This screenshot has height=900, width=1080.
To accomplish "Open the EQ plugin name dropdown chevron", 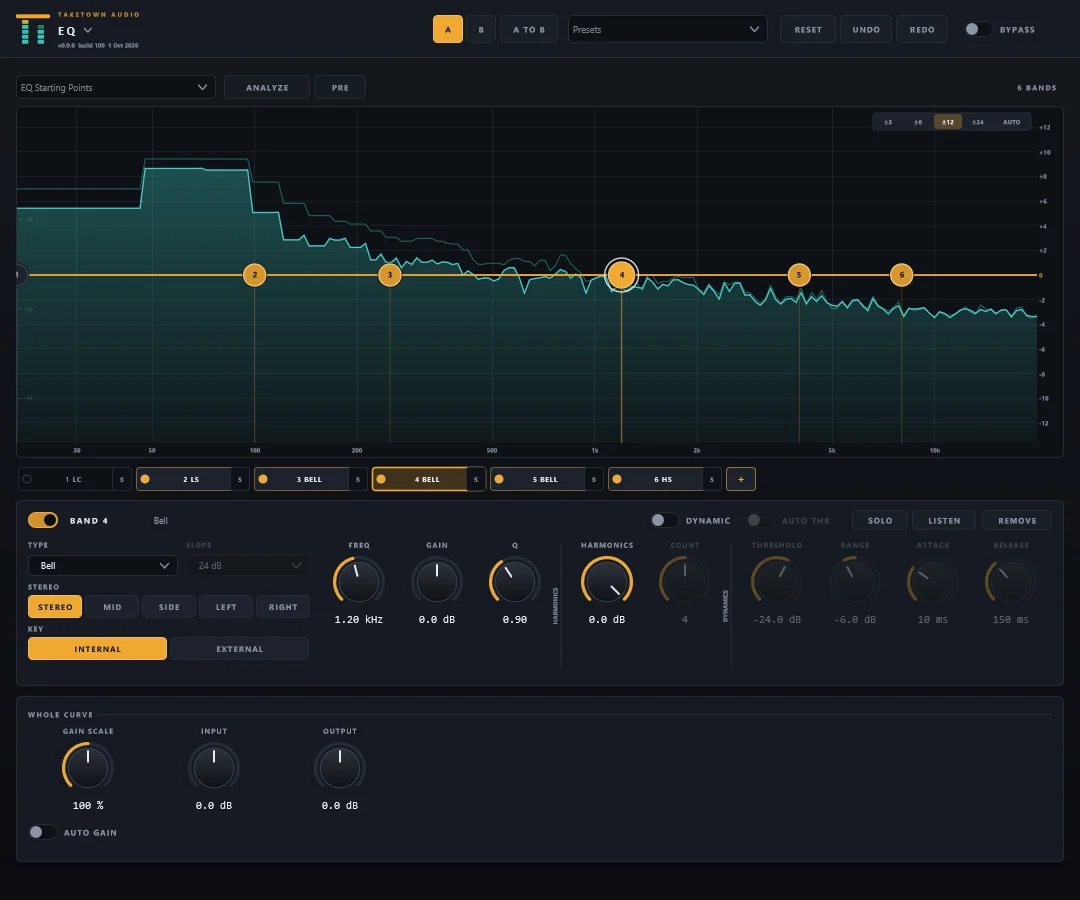I will pyautogui.click(x=87, y=30).
